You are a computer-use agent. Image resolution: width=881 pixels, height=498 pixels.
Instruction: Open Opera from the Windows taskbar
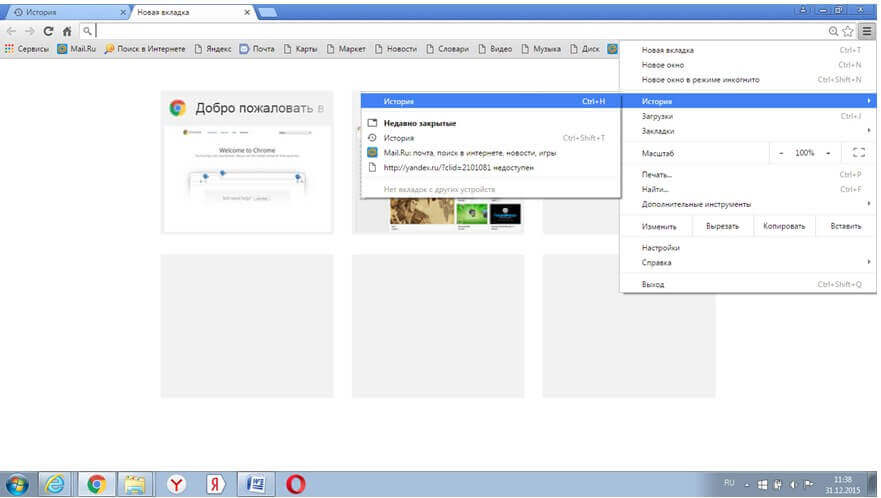tap(295, 484)
